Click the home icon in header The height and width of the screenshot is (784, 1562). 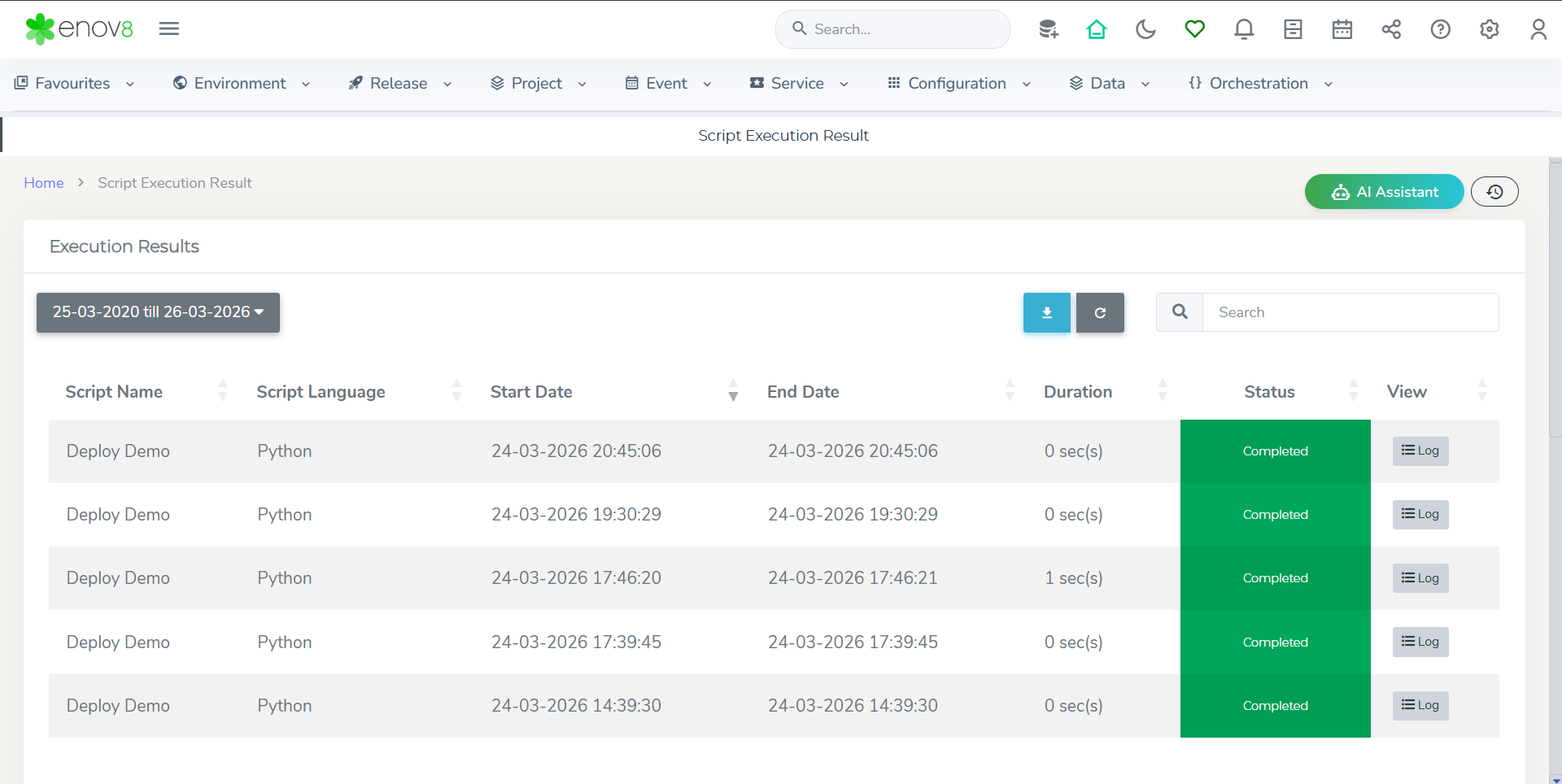[x=1097, y=30]
